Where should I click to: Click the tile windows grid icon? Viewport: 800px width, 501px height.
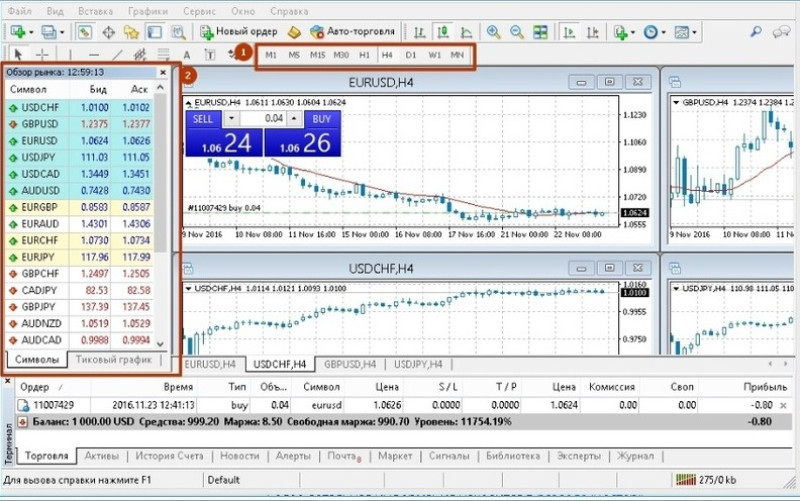pos(540,32)
